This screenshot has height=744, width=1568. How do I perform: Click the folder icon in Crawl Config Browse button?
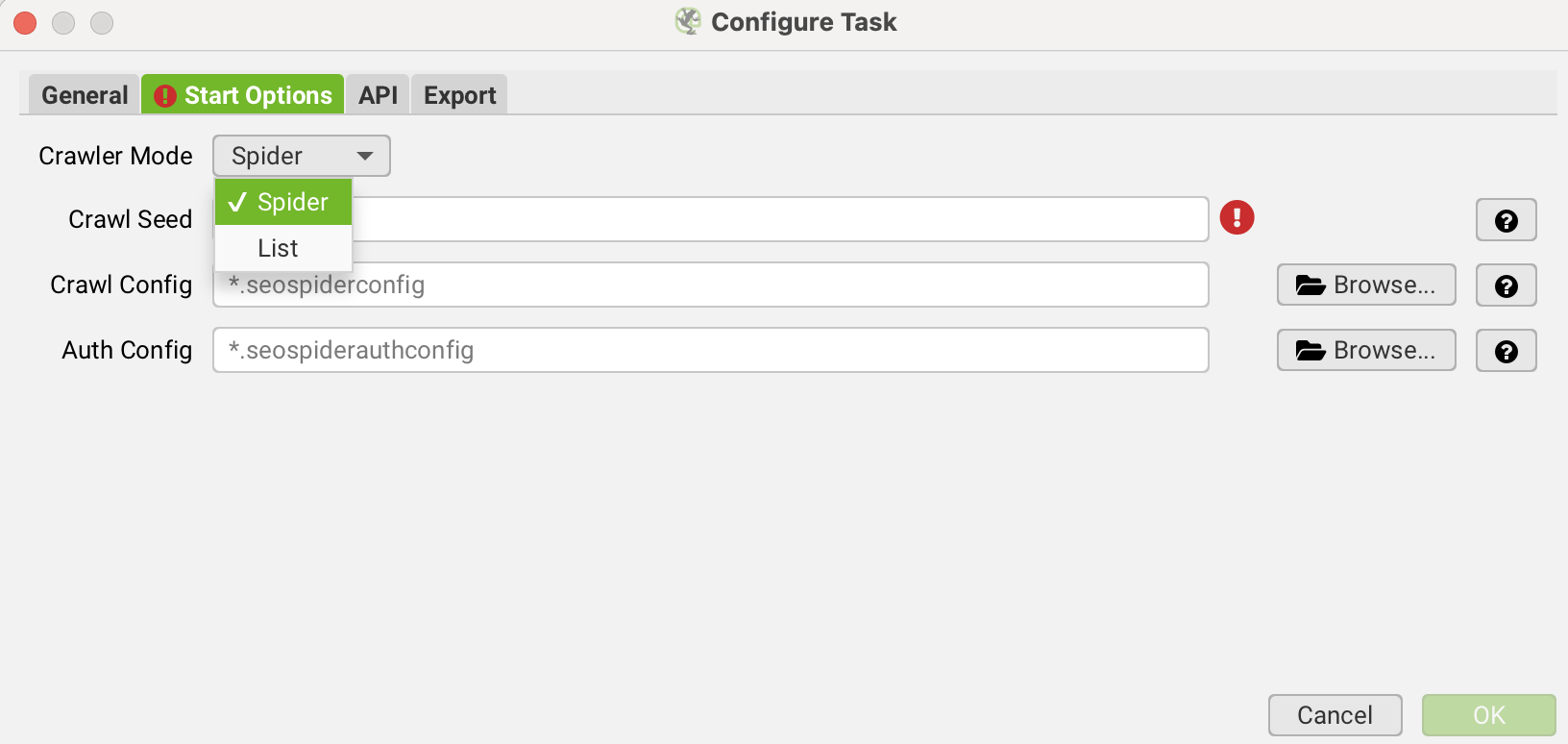[1311, 285]
